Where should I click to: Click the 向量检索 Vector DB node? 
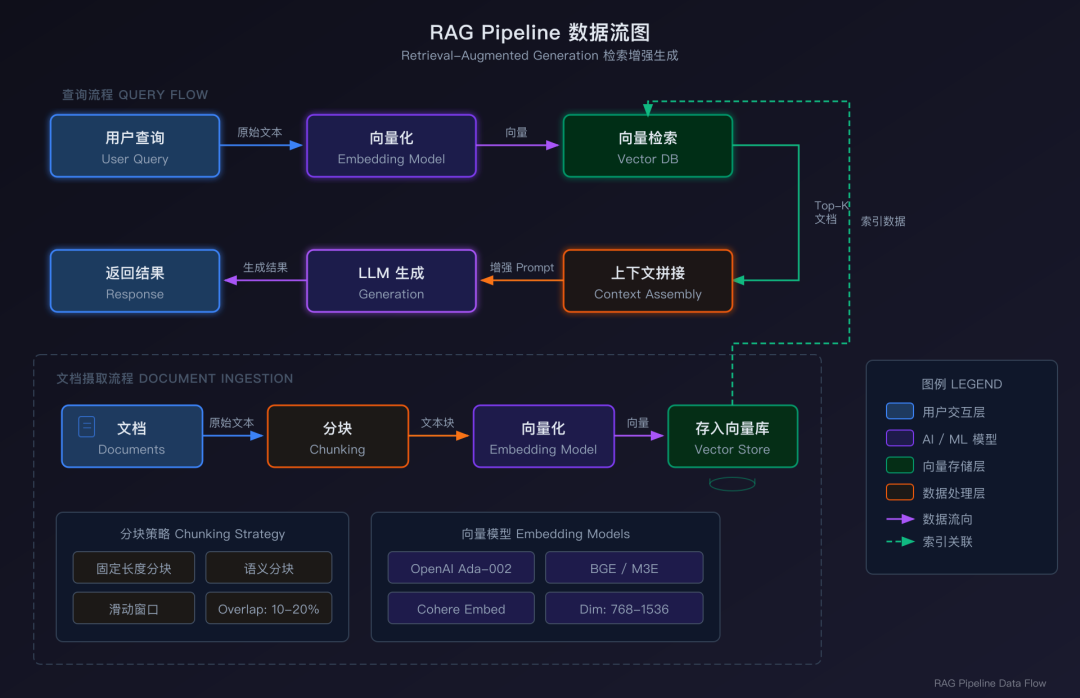click(648, 146)
